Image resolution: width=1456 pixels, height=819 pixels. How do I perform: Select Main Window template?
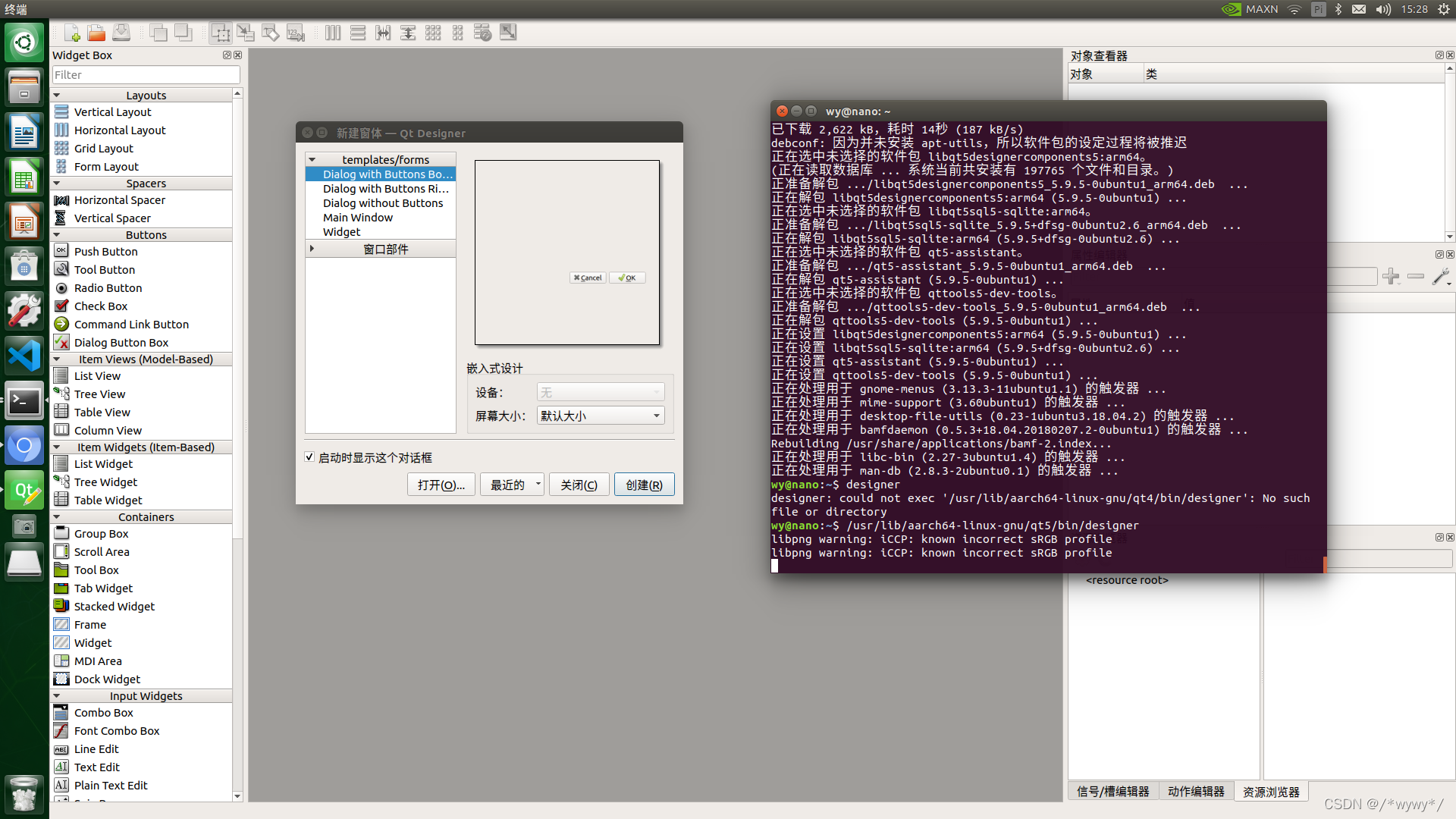(358, 218)
